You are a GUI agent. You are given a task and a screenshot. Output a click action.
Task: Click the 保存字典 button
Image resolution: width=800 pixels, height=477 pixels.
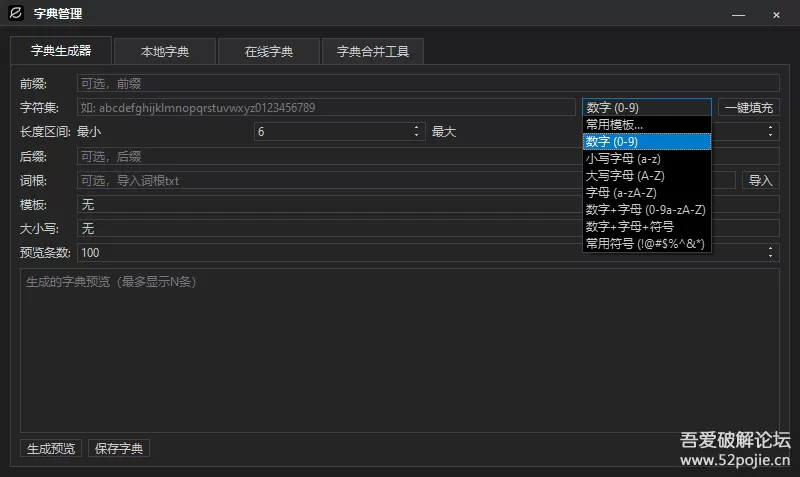(119, 448)
